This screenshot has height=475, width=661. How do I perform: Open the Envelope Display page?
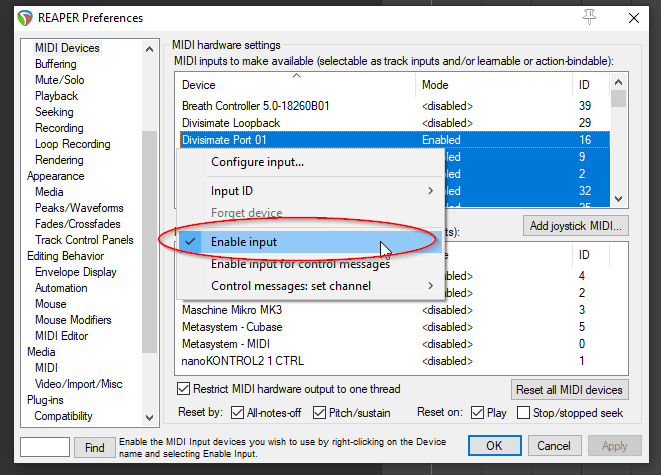(75, 272)
